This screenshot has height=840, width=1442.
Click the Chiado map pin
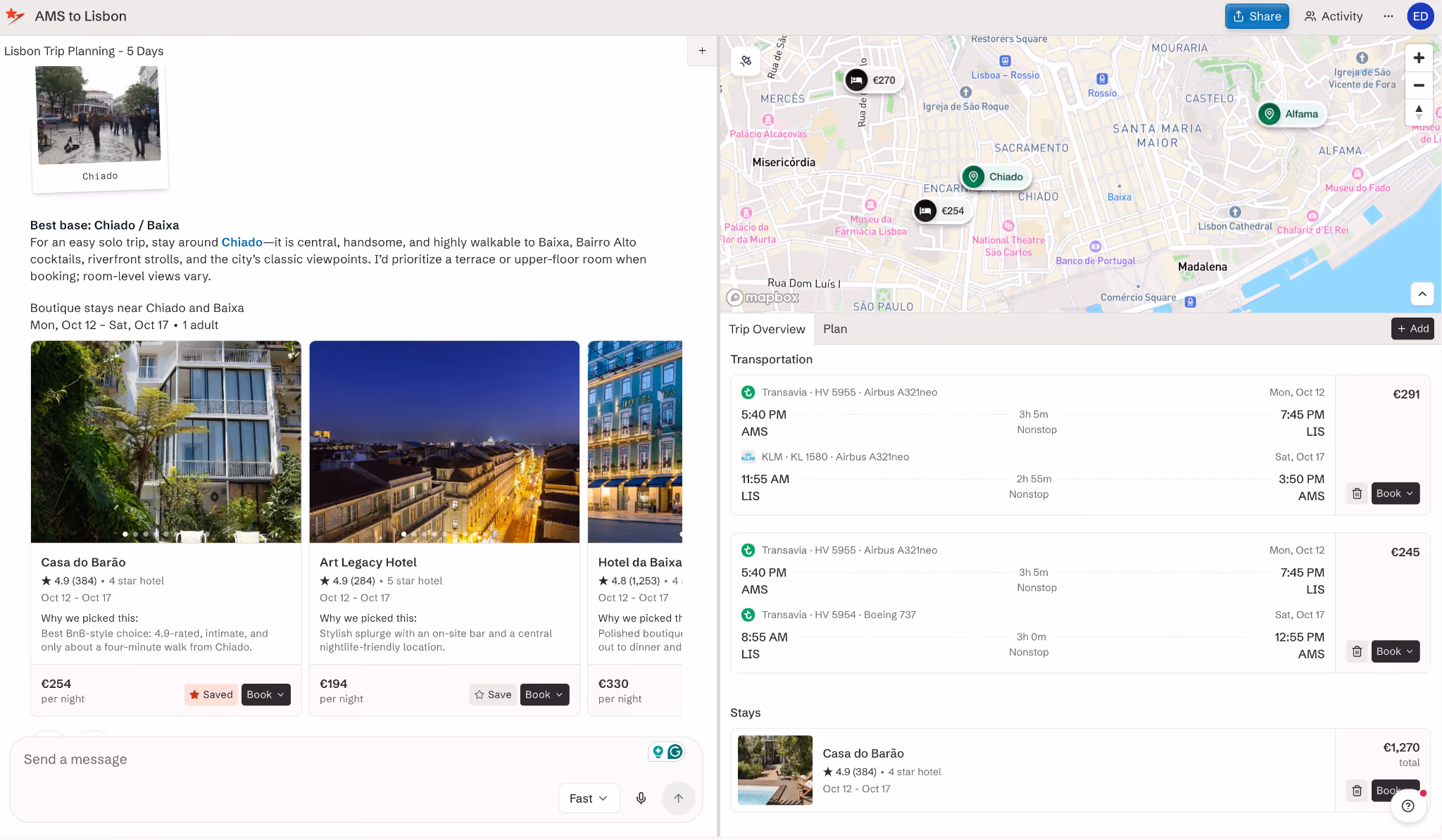coord(996,177)
